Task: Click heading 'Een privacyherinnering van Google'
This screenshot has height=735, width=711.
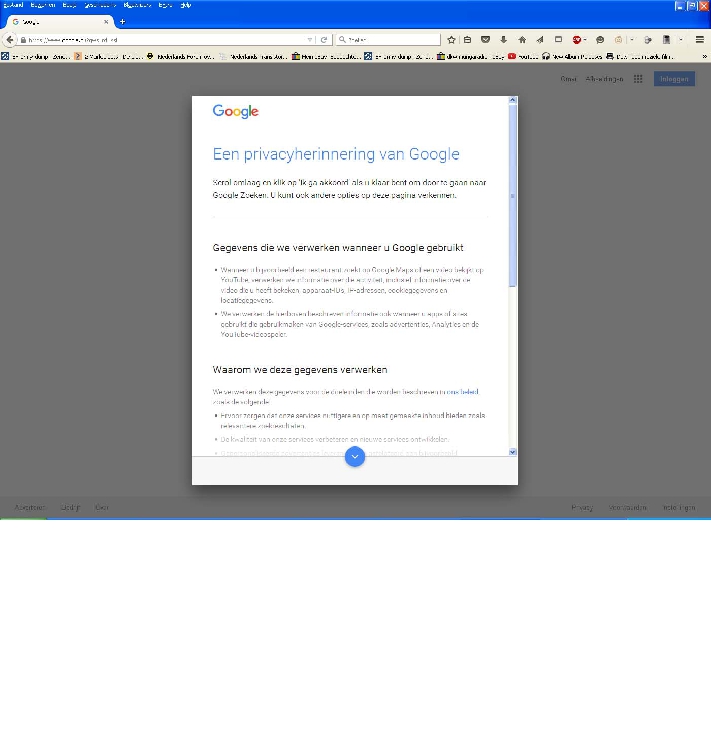Action: (x=336, y=154)
